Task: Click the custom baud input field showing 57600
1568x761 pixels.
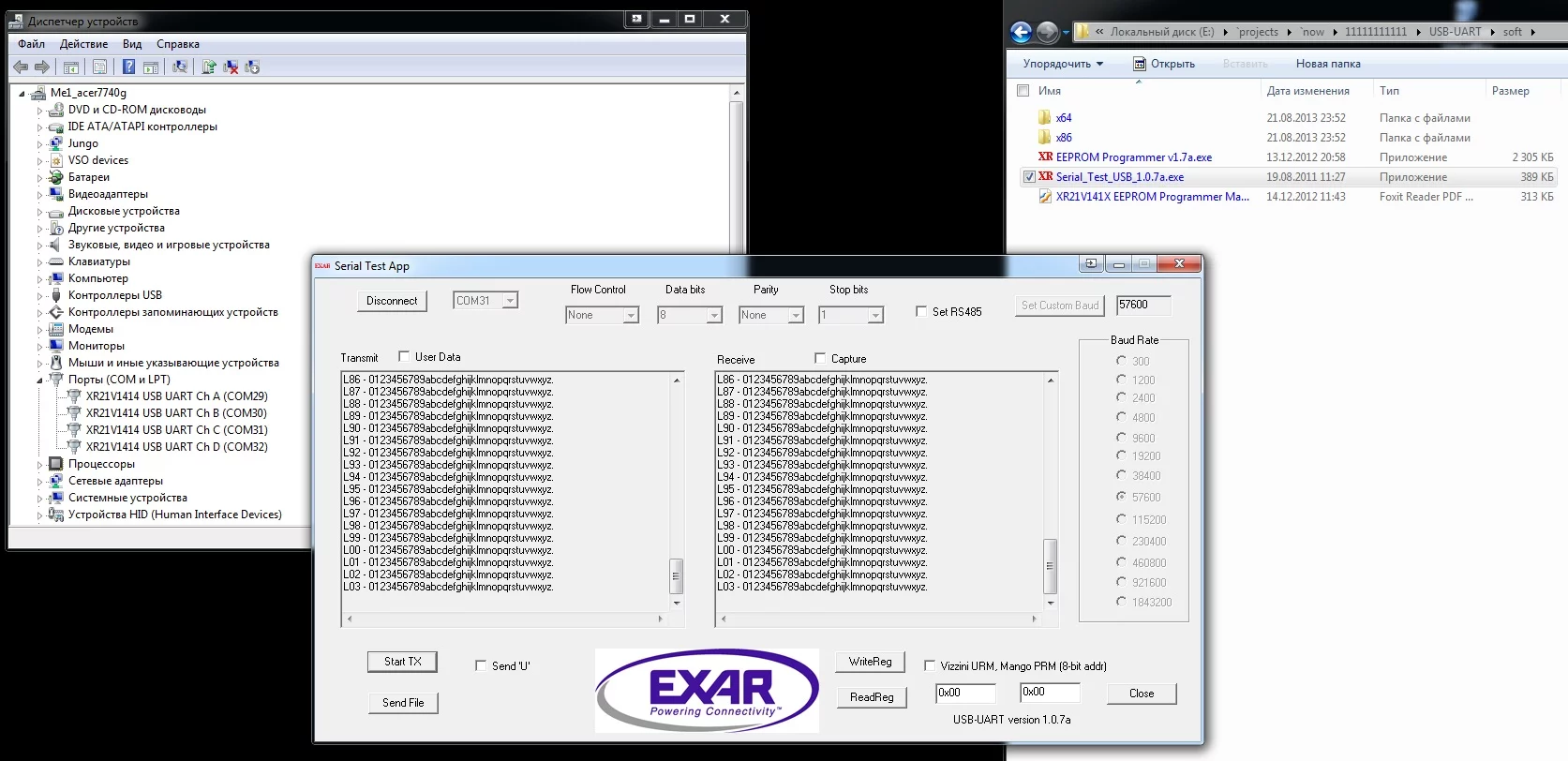Action: (x=1144, y=306)
